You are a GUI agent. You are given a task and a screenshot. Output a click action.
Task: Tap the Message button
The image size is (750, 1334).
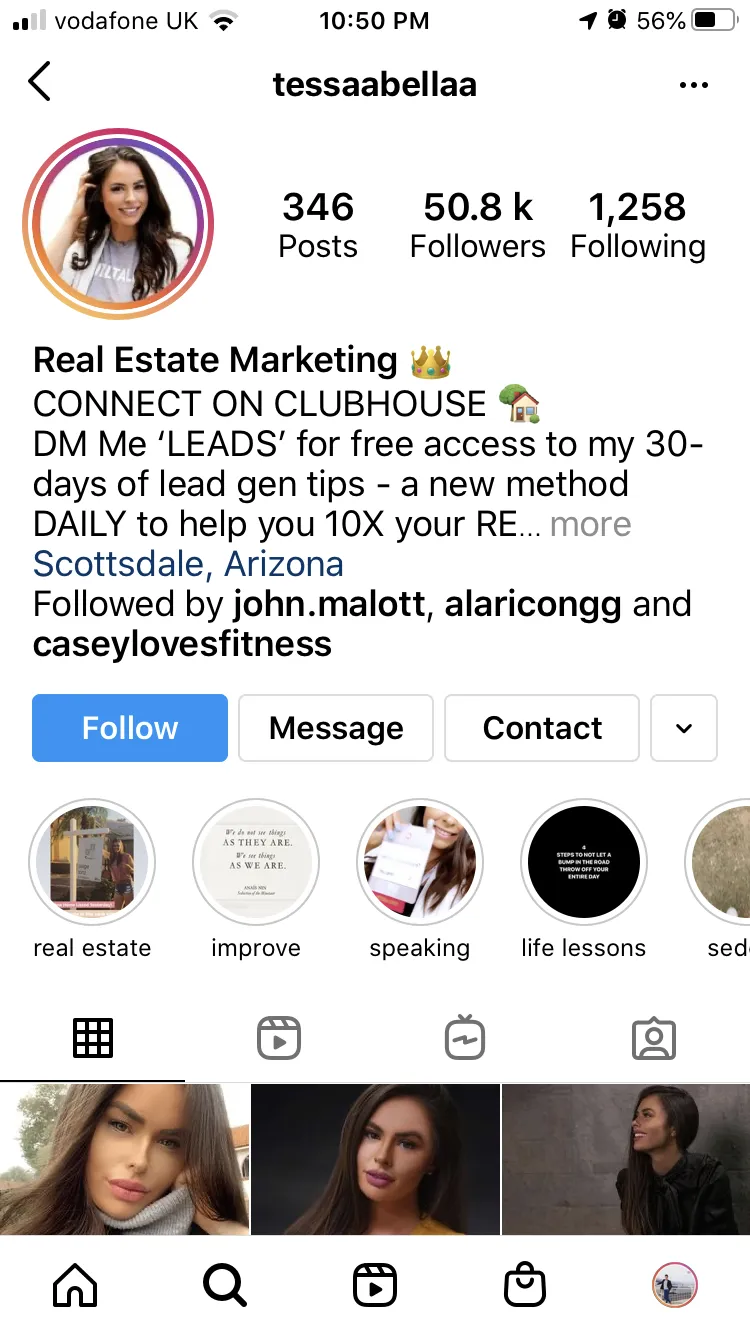tap(336, 728)
